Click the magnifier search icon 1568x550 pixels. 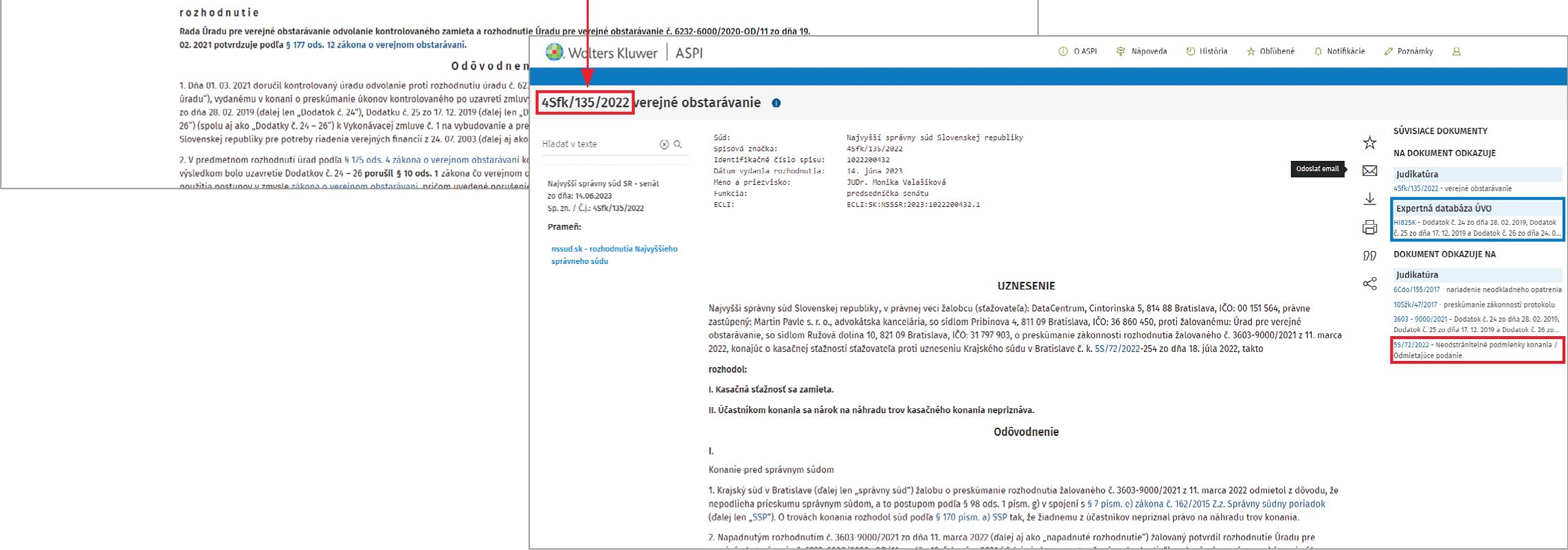click(677, 144)
